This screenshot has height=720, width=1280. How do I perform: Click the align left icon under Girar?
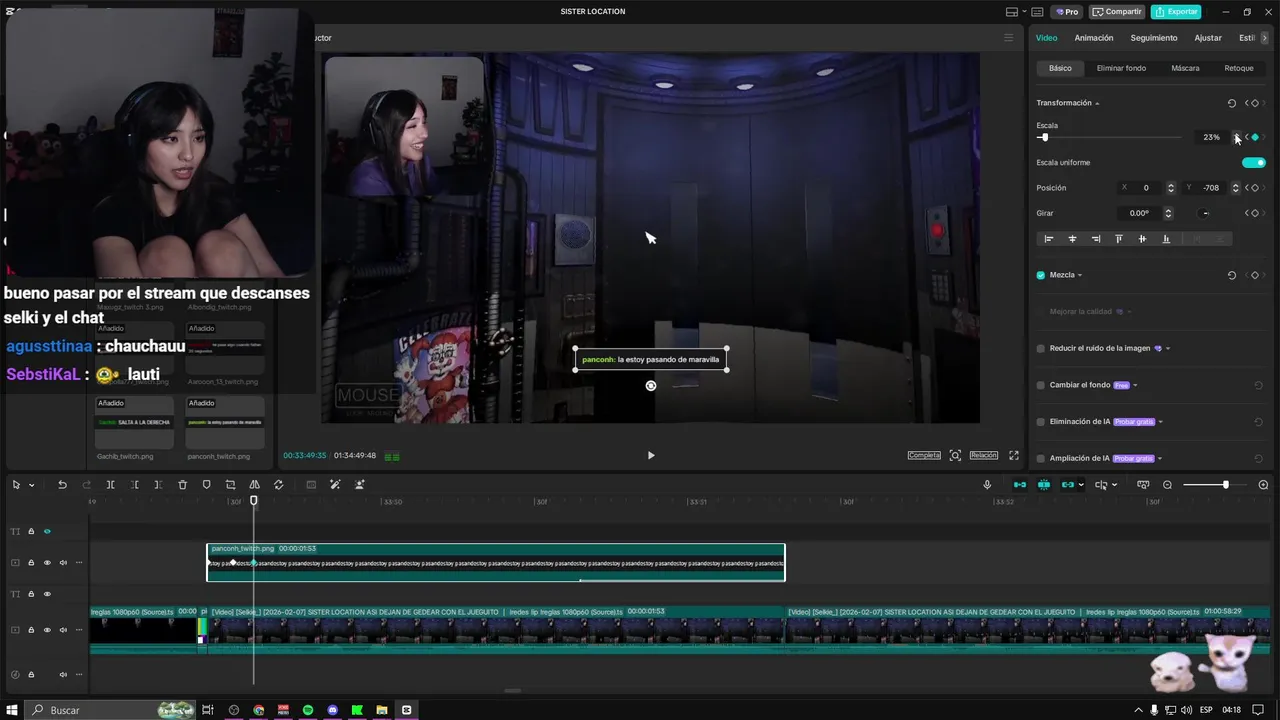click(1049, 239)
